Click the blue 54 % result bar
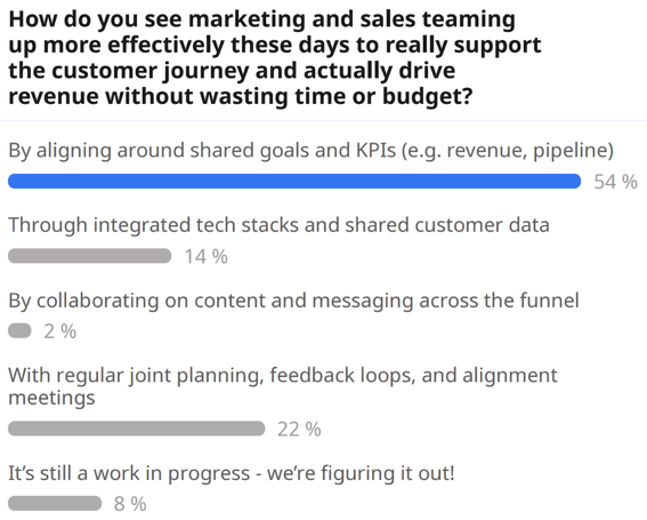647x520 pixels. tap(294, 181)
